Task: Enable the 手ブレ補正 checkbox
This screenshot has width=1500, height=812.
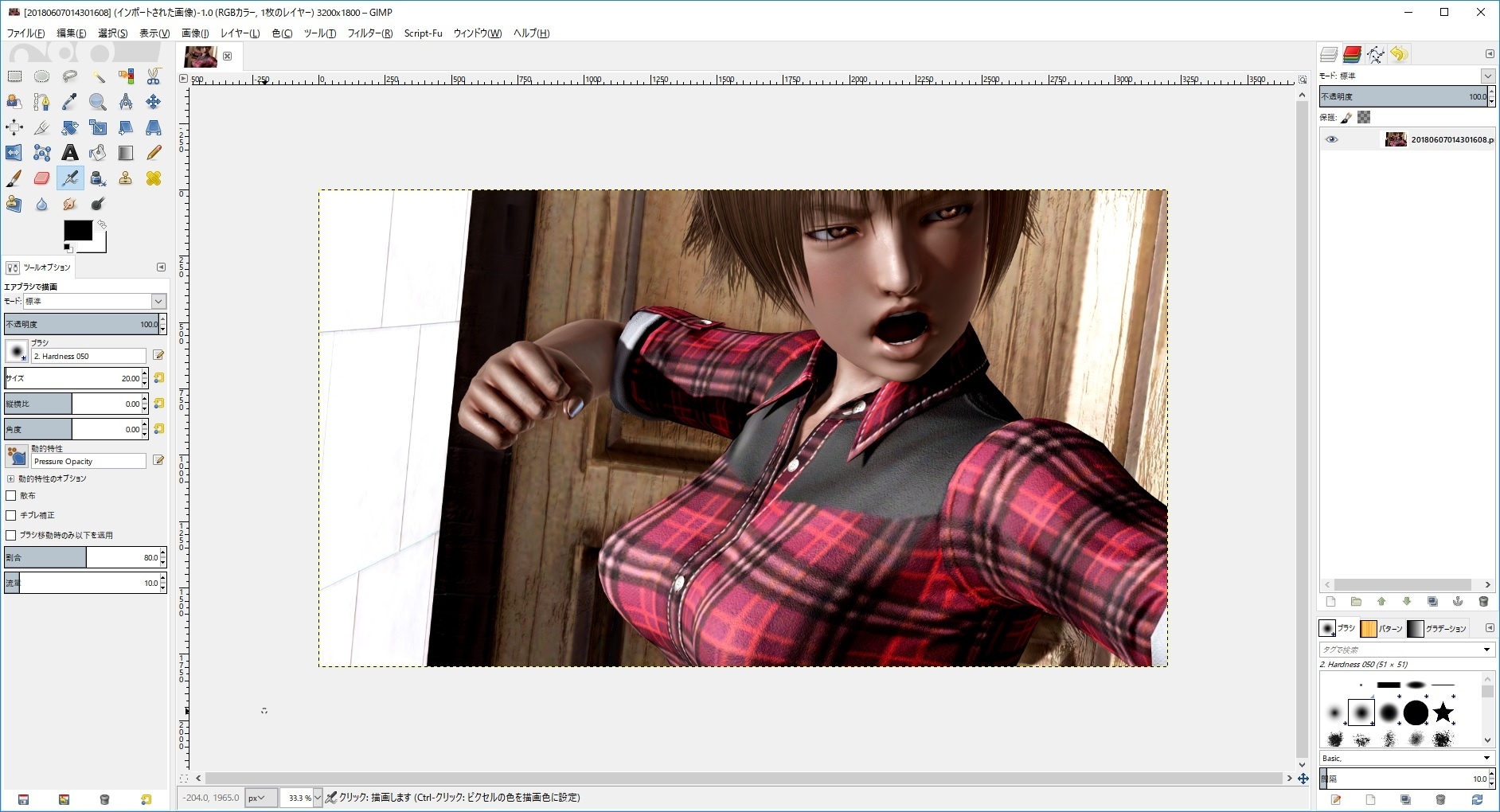Action: pos(11,516)
